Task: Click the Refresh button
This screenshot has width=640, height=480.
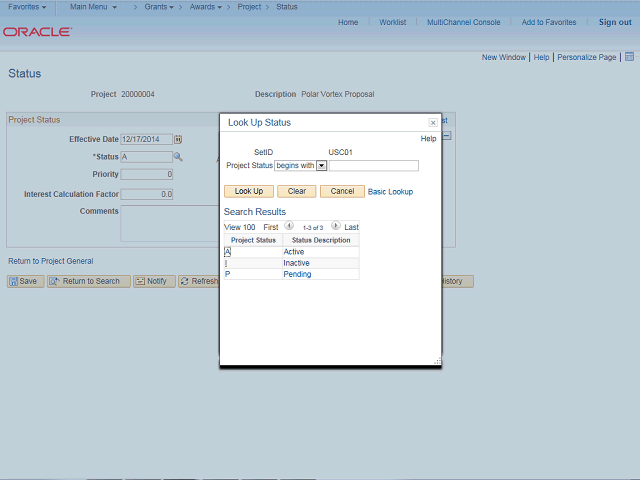Action: pyautogui.click(x=199, y=281)
